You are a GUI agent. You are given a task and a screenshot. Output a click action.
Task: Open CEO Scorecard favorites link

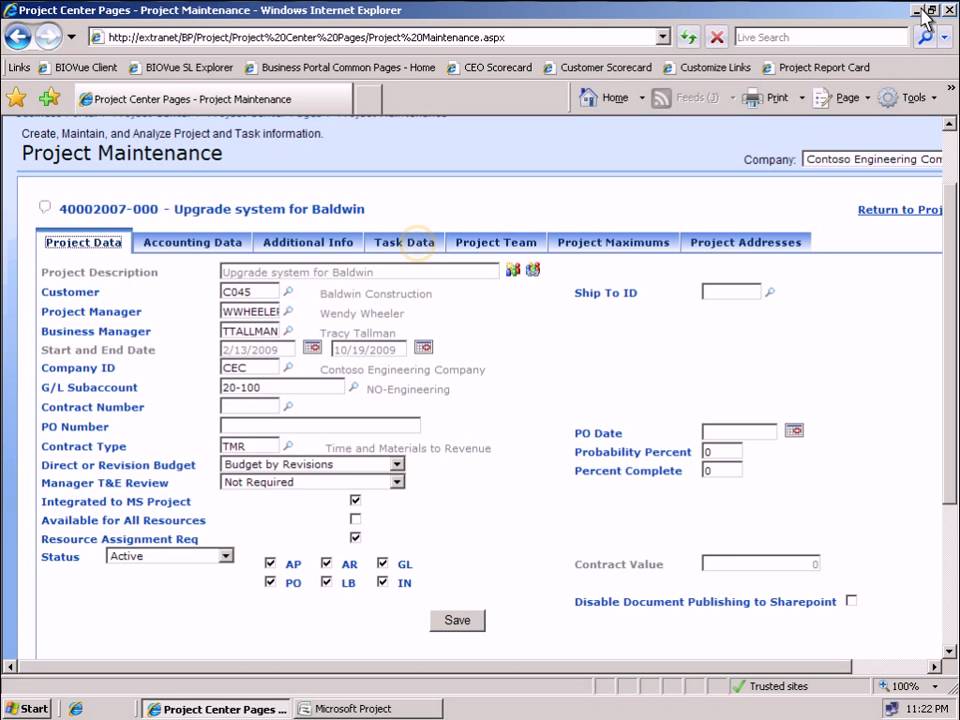[490, 67]
